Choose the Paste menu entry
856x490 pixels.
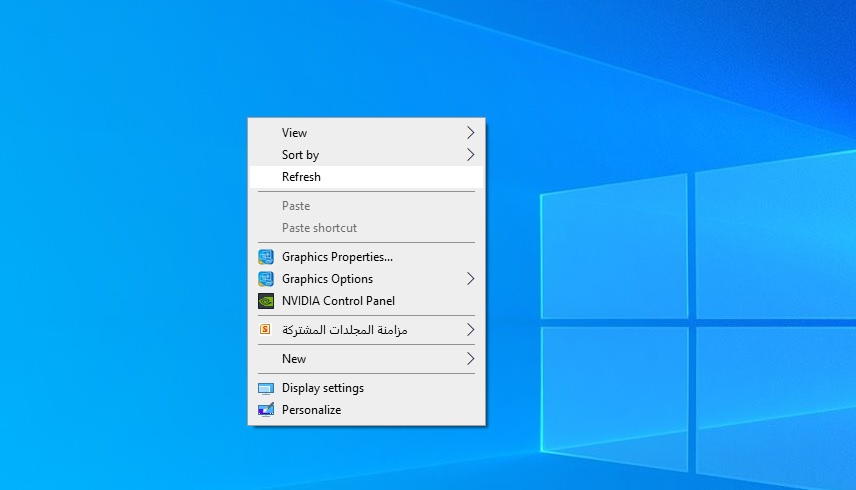[x=366, y=206]
